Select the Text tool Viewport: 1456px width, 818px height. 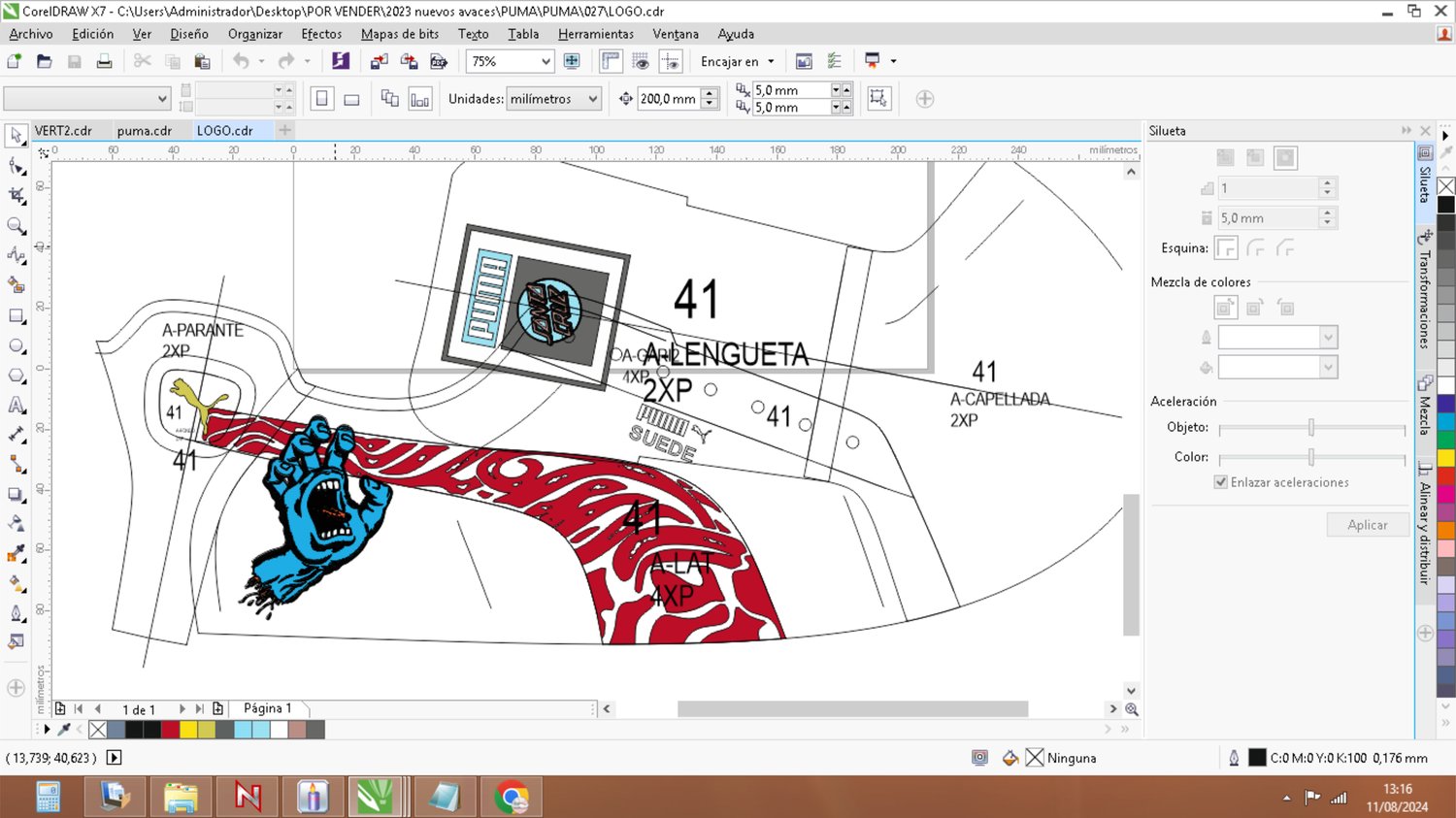tap(16, 406)
